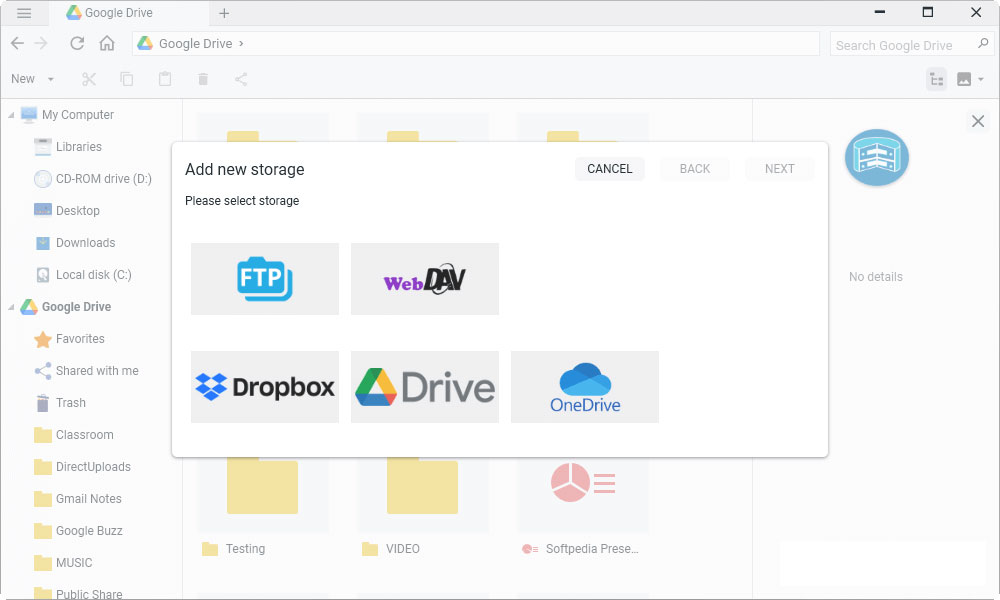Screen dimensions: 1000x600
Task: Open Downloads in sidebar
Action: click(85, 243)
